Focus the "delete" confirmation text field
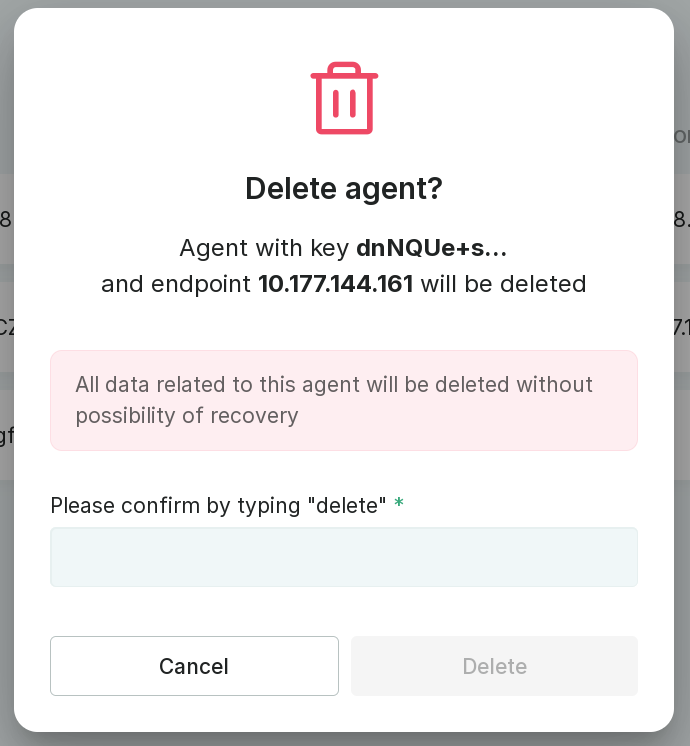Viewport: 690px width, 746px height. coord(344,557)
